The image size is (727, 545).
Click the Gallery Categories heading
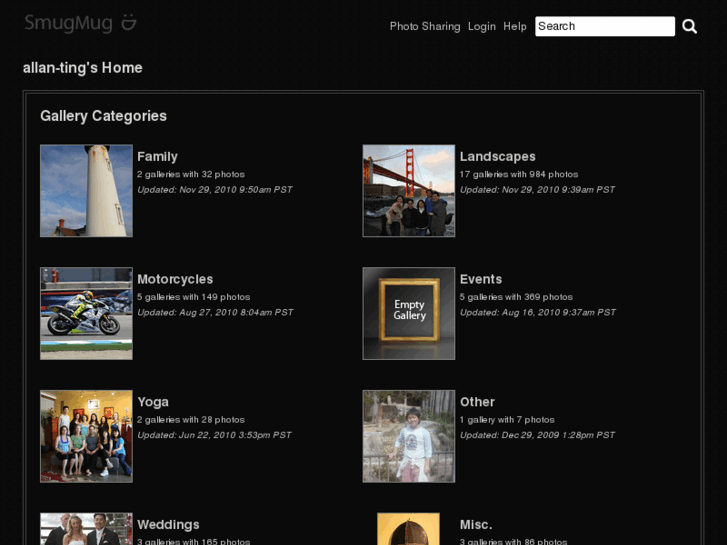pyautogui.click(x=103, y=116)
